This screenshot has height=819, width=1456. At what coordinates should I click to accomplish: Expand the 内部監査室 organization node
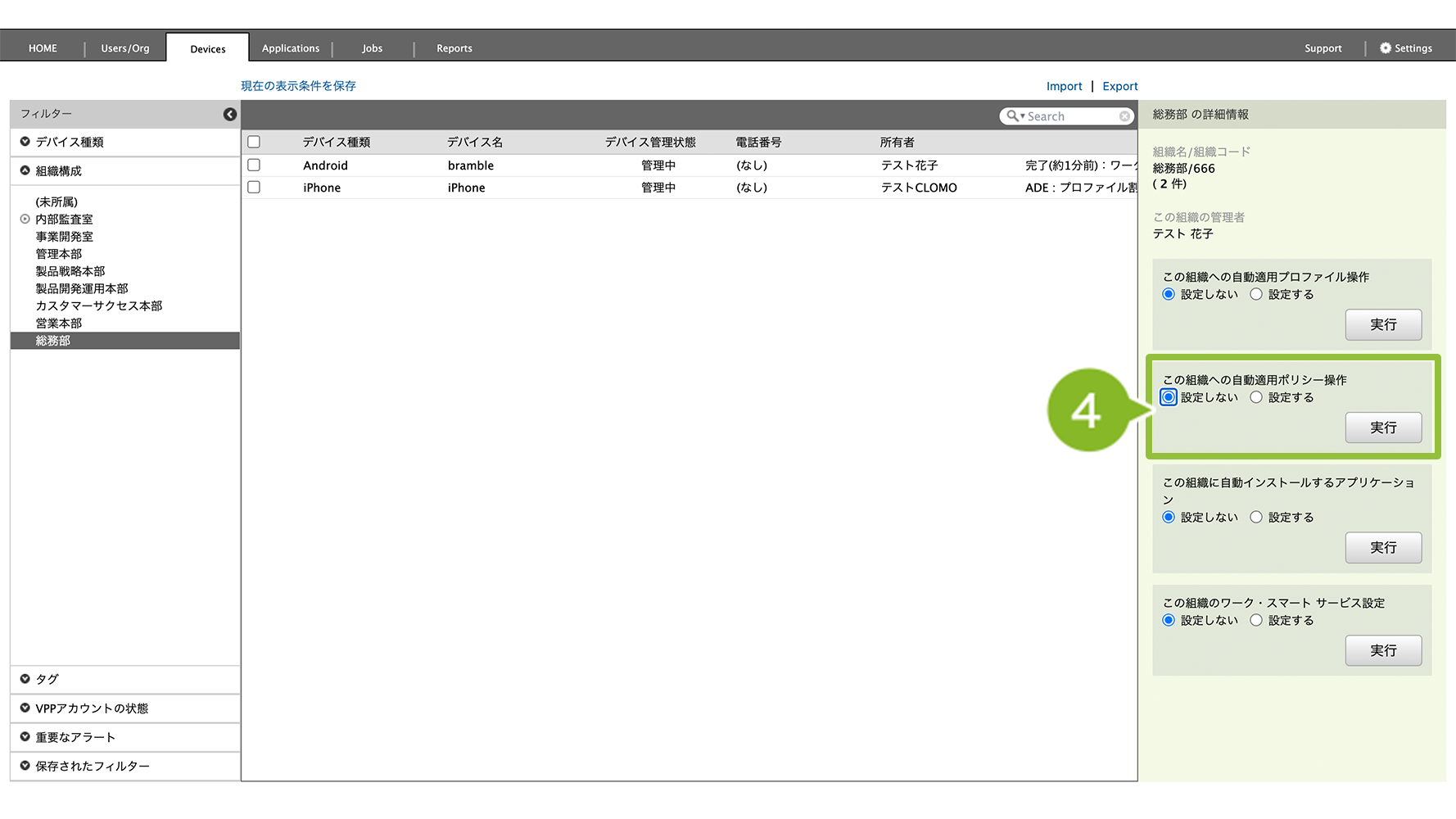[25, 219]
